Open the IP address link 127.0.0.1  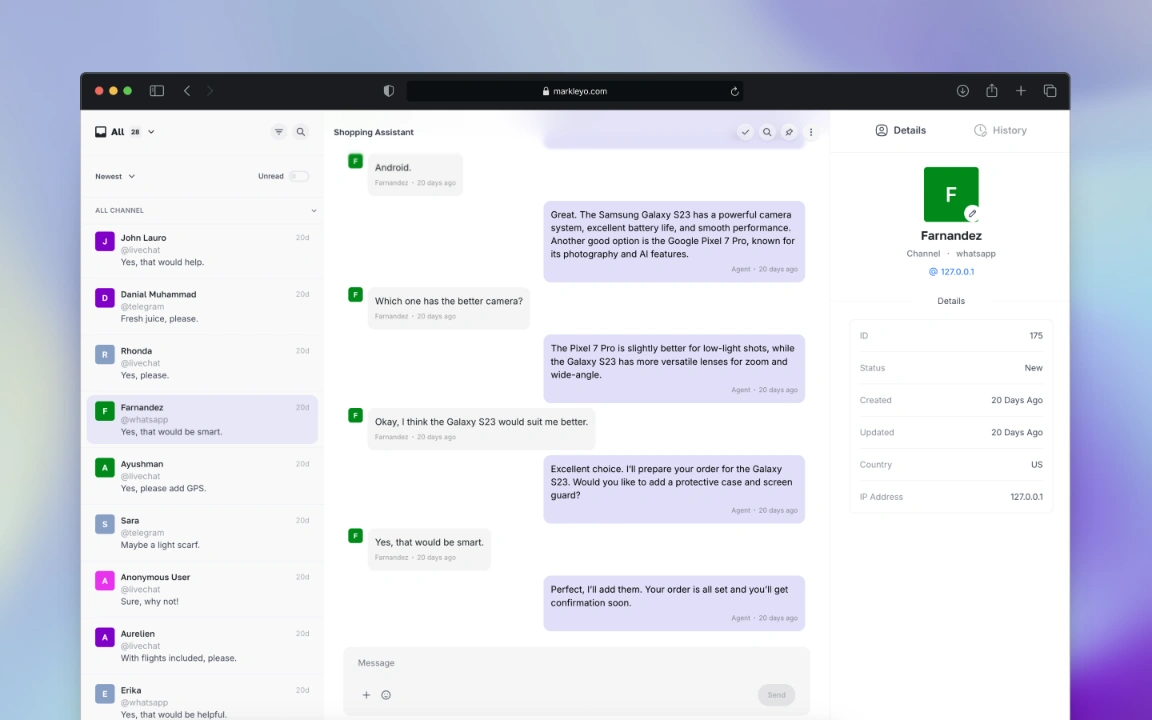pyautogui.click(x=951, y=271)
